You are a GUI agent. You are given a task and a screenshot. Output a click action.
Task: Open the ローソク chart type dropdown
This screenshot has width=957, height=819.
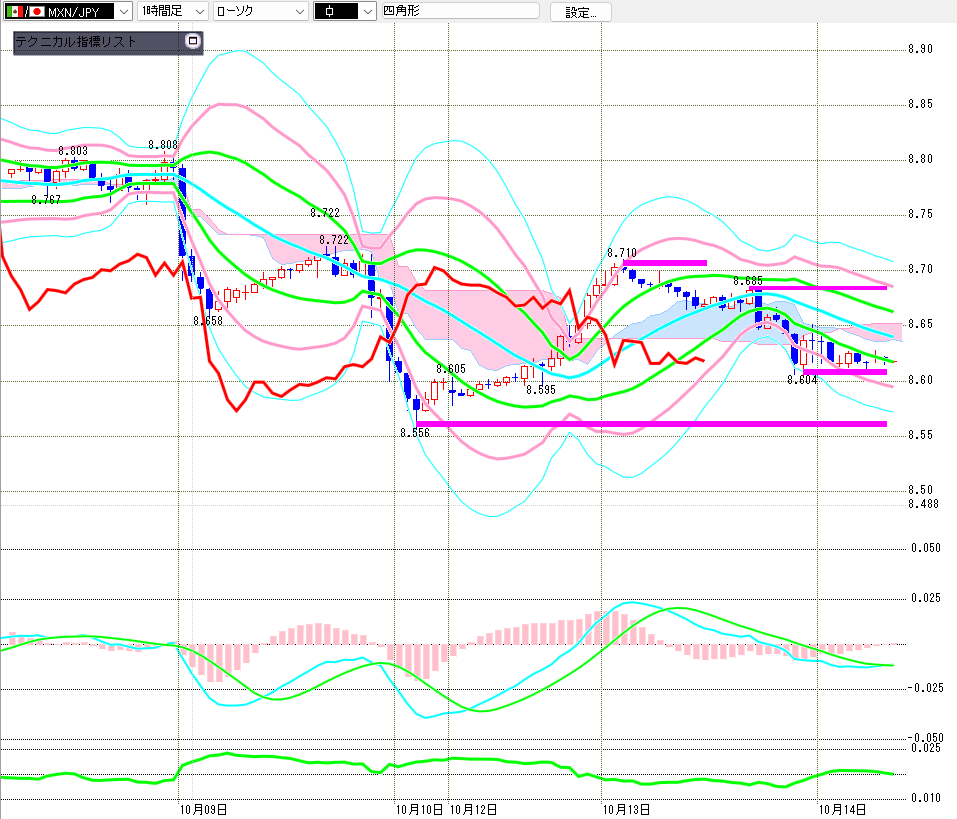tap(261, 12)
